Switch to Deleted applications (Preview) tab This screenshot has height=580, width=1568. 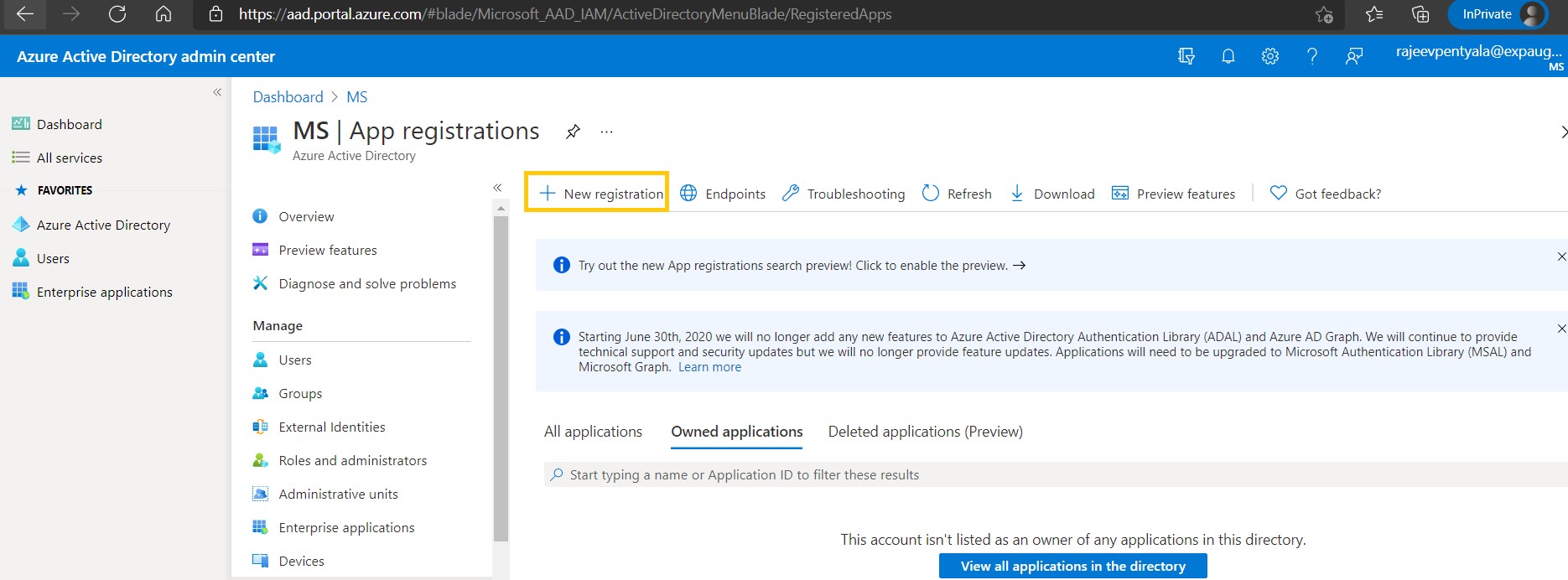pos(925,432)
